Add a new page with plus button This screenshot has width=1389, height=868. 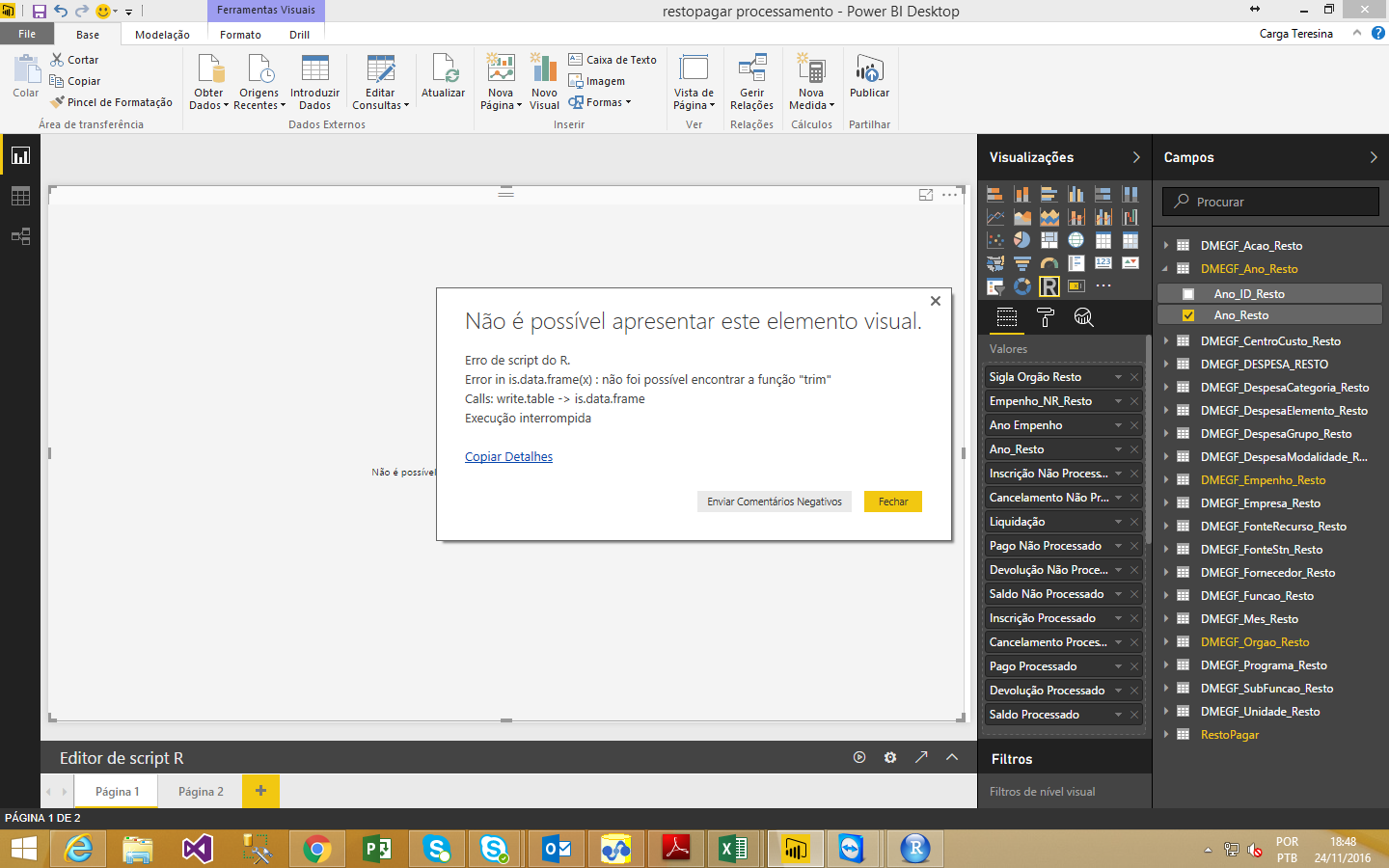point(260,791)
